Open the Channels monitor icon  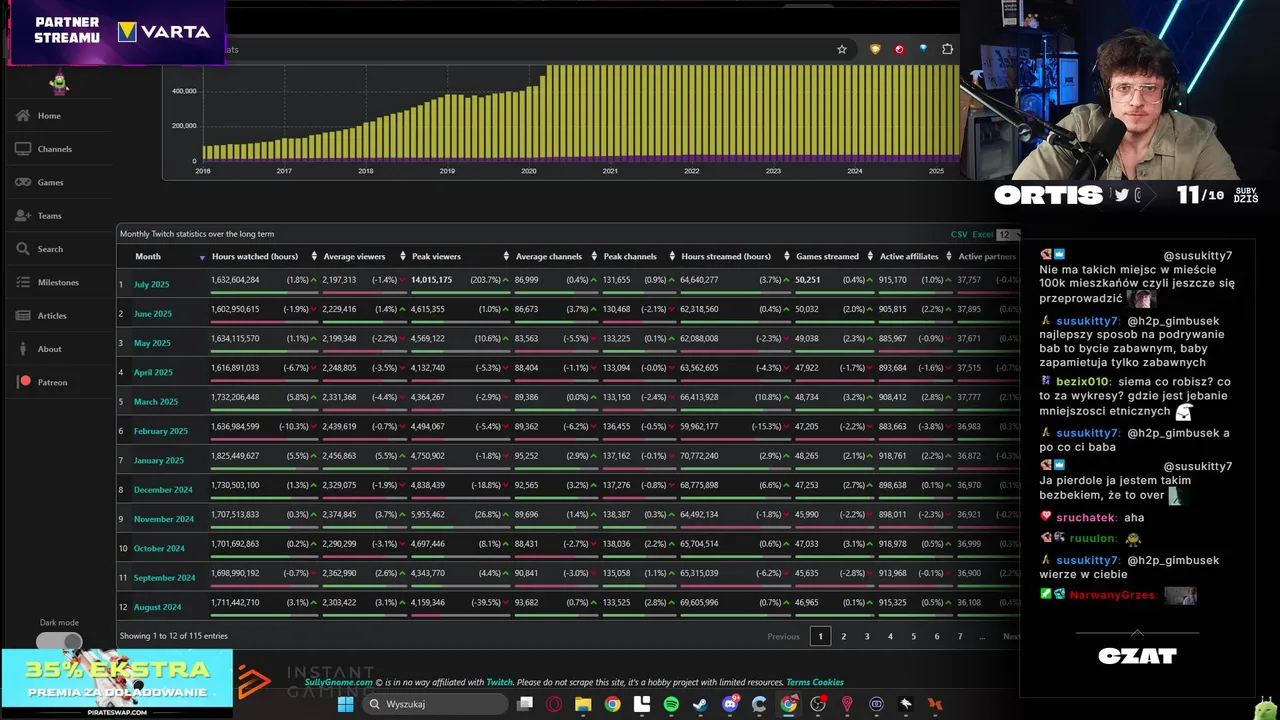22,148
